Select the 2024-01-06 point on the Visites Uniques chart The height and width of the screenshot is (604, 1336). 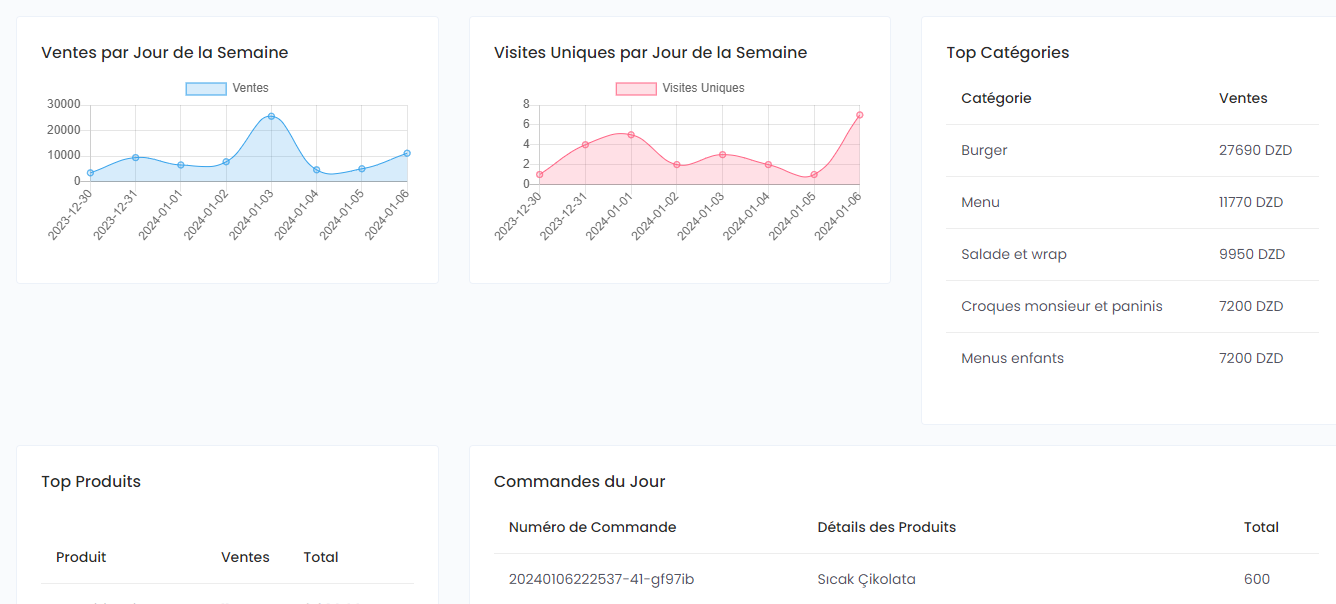click(859, 115)
